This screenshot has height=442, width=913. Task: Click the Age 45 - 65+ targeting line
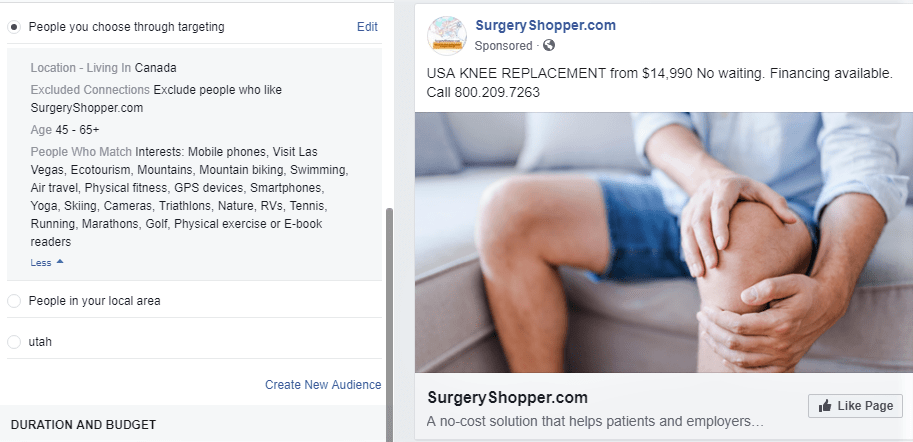65,130
